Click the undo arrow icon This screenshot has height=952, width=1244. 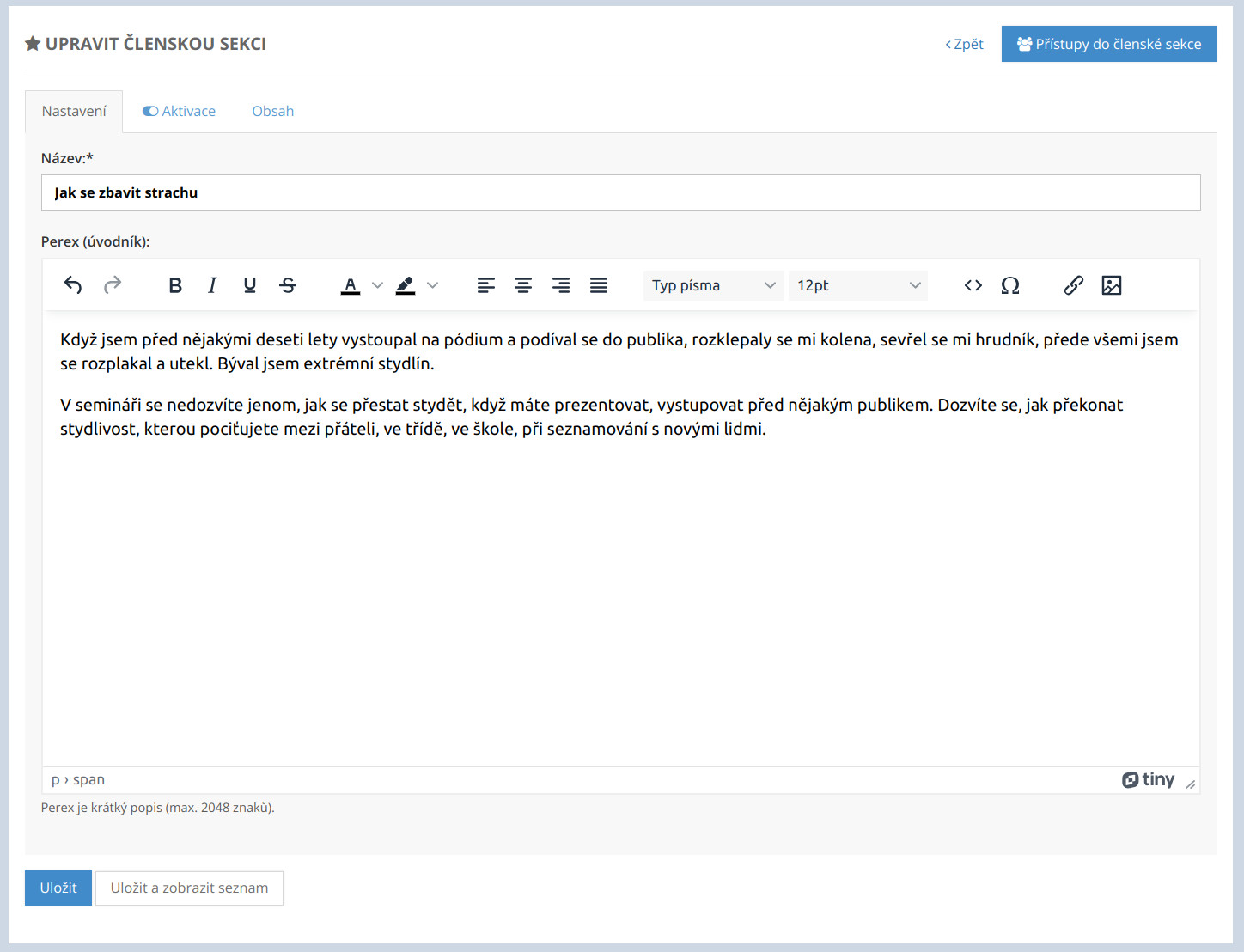73,285
